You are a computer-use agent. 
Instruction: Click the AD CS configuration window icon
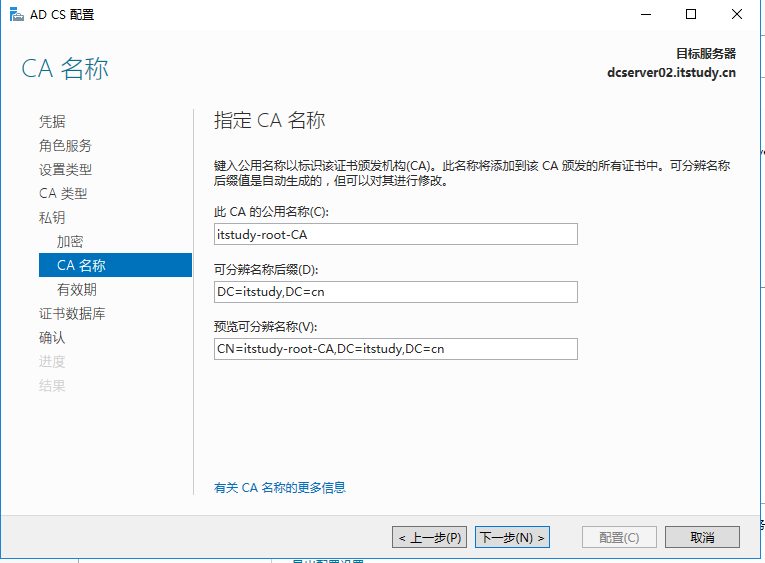pyautogui.click(x=16, y=15)
